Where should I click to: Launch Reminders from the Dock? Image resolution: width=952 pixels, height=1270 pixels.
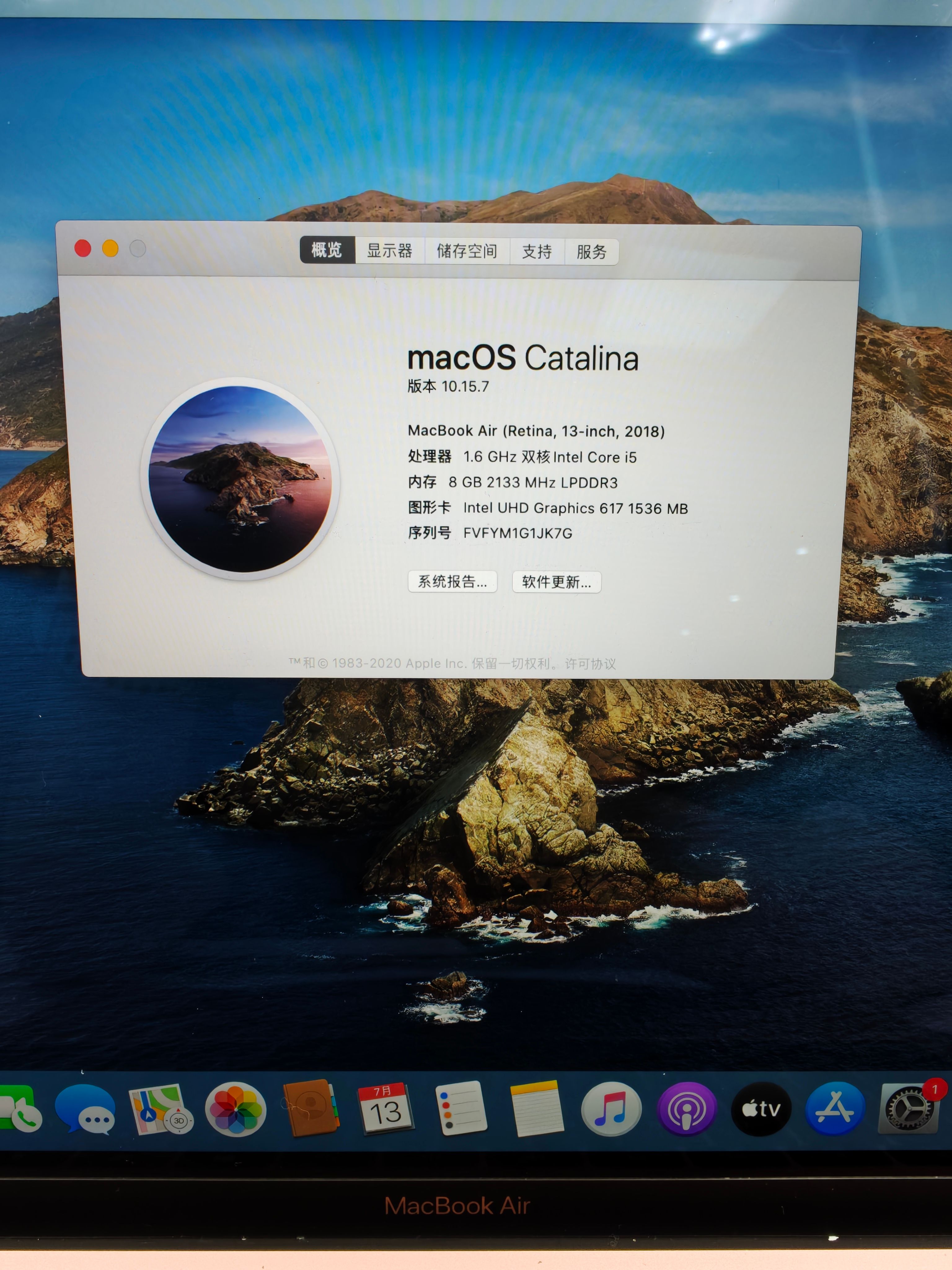461,1108
